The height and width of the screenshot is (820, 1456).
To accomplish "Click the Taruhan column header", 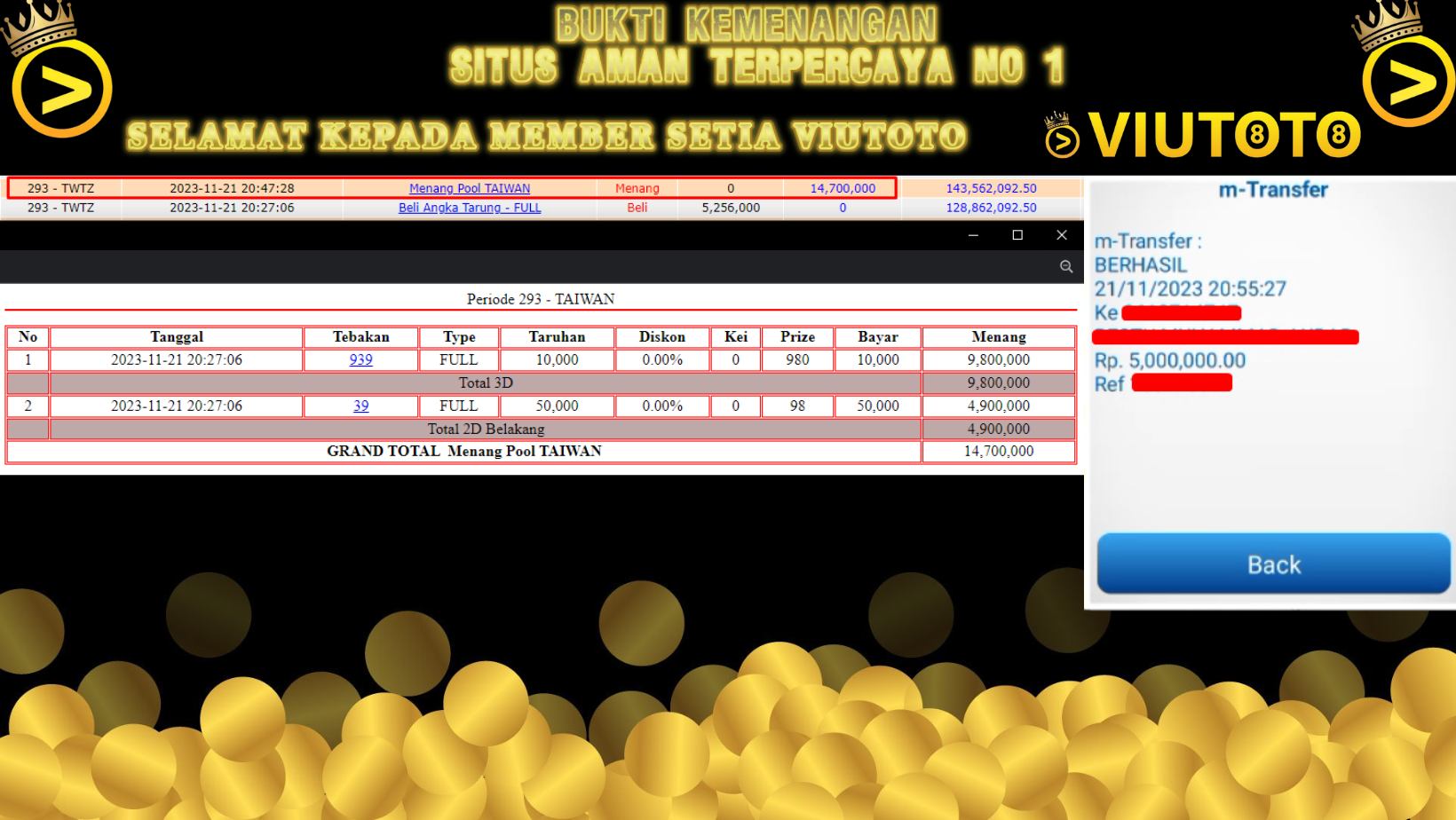I will tap(557, 337).
